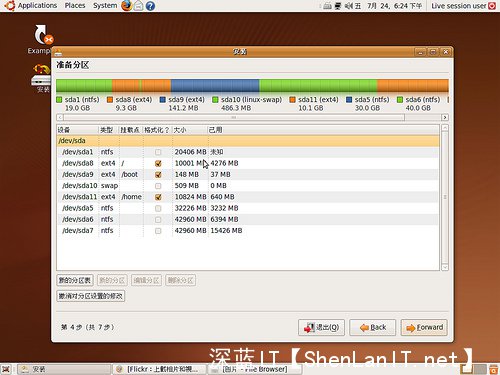500x375 pixels.
Task: Open the Places menu
Action: click(x=75, y=5)
